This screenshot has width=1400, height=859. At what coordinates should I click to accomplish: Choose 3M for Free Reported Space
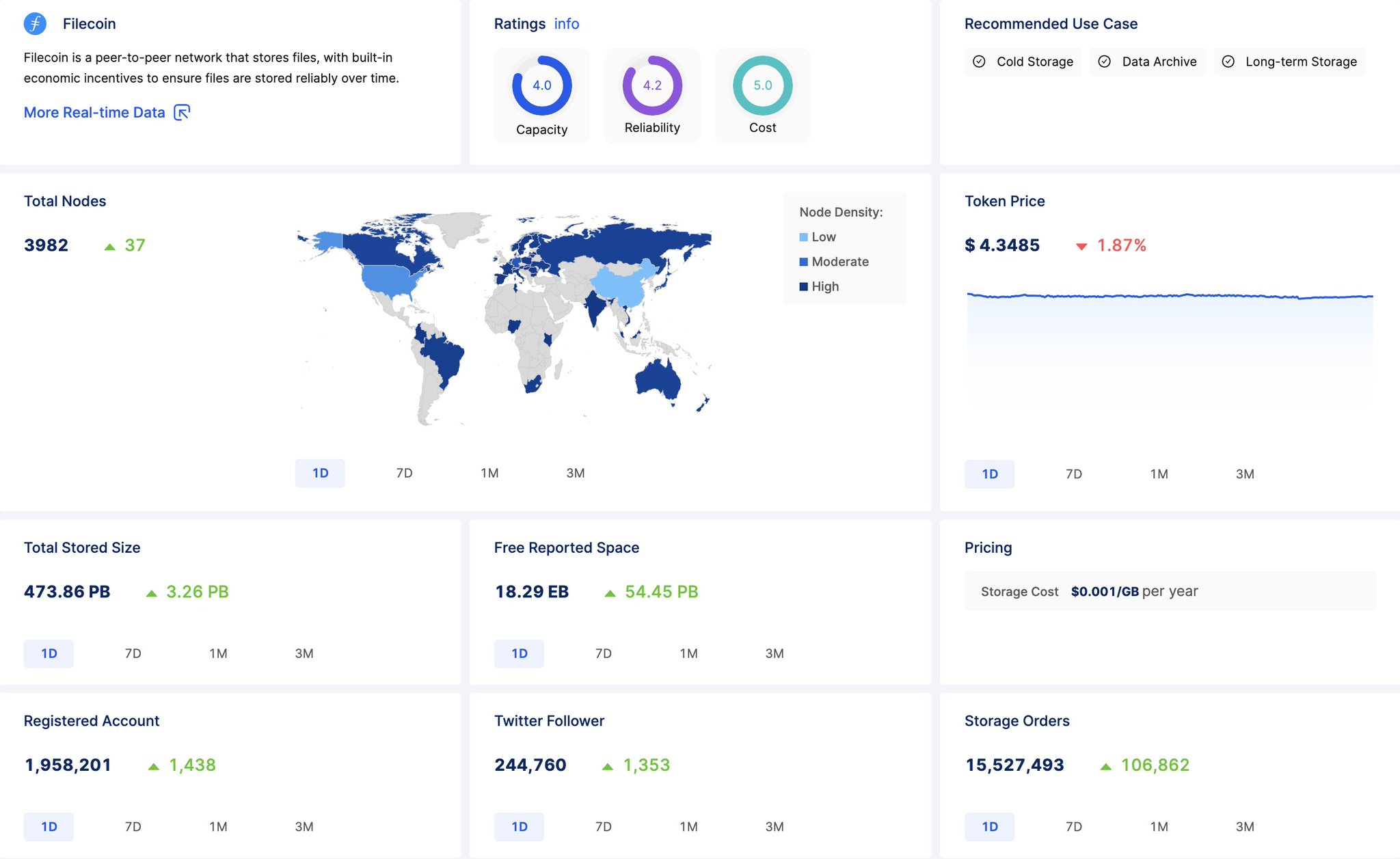point(774,653)
